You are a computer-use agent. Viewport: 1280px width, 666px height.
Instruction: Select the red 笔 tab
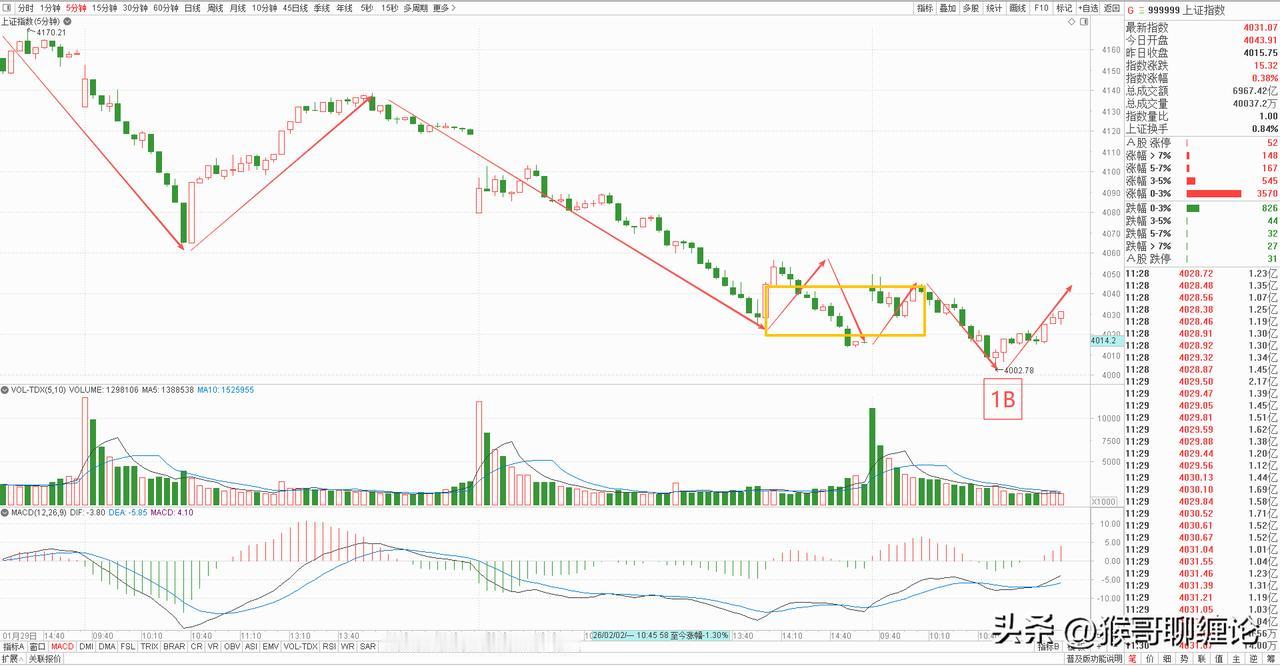[x=1132, y=659]
